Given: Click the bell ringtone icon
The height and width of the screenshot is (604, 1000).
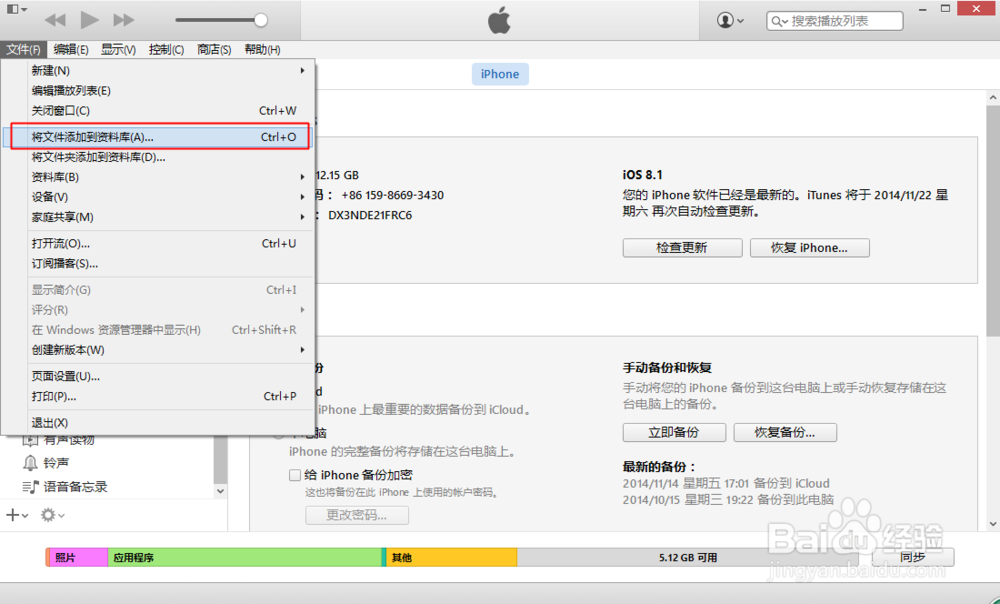Looking at the screenshot, I should [x=30, y=462].
